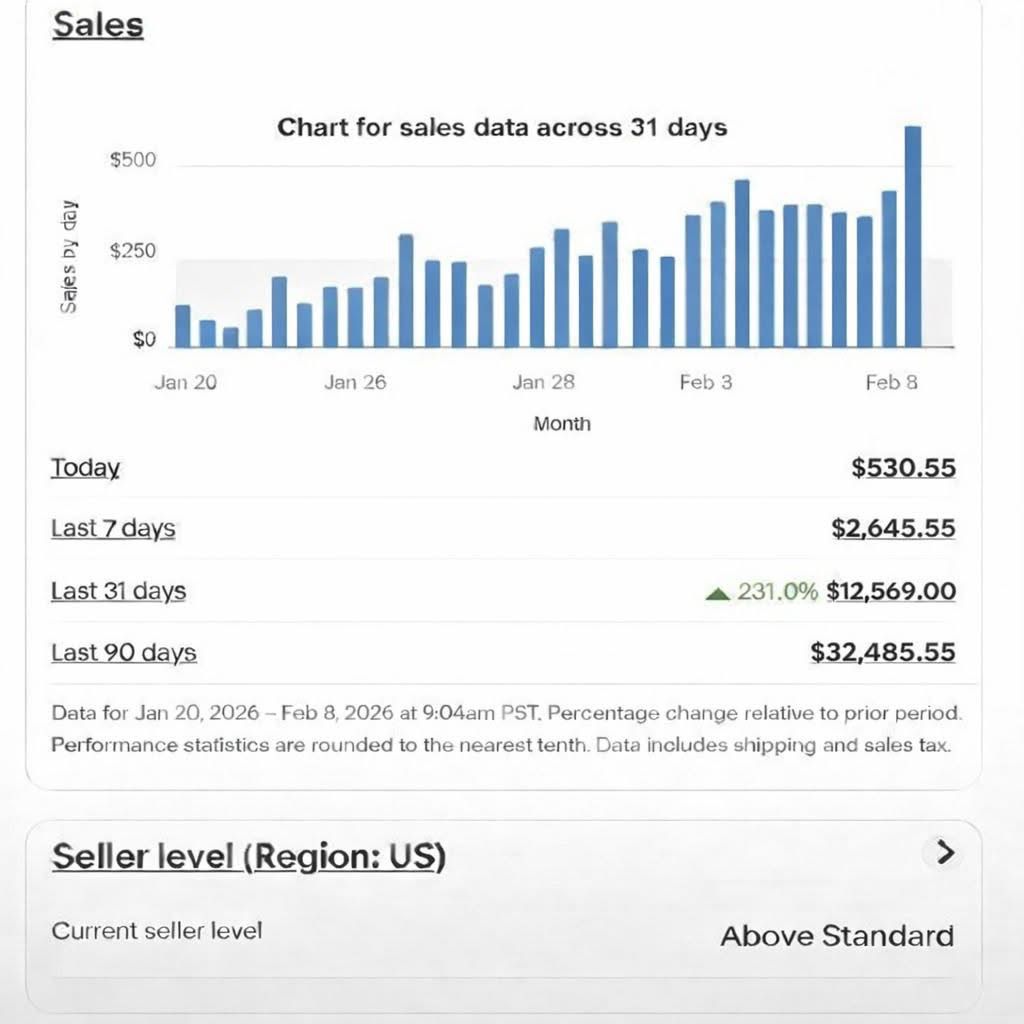
Task: Click the first bar in sales chart
Action: (x=182, y=326)
